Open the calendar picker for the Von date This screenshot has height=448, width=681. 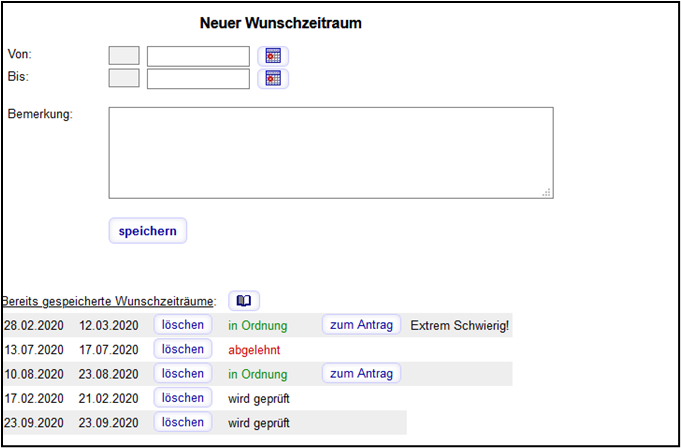click(x=273, y=56)
